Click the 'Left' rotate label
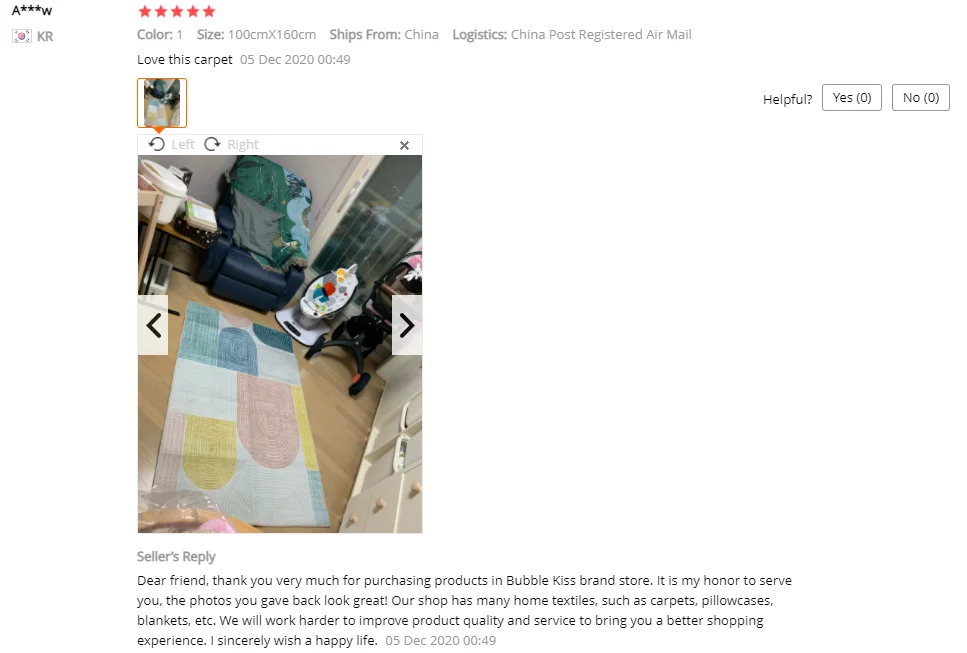Viewport: 967px width, 653px height. [183, 144]
